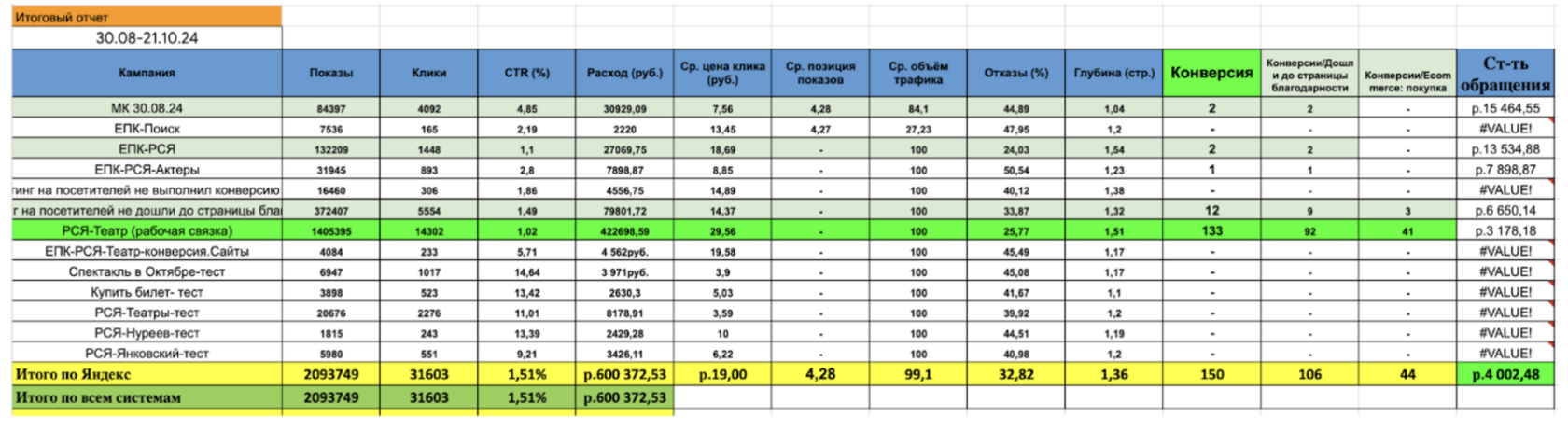Viewport: 1568px width, 431px height.
Task: Select the 'Итоговый отчет' title cell
Action: (147, 17)
